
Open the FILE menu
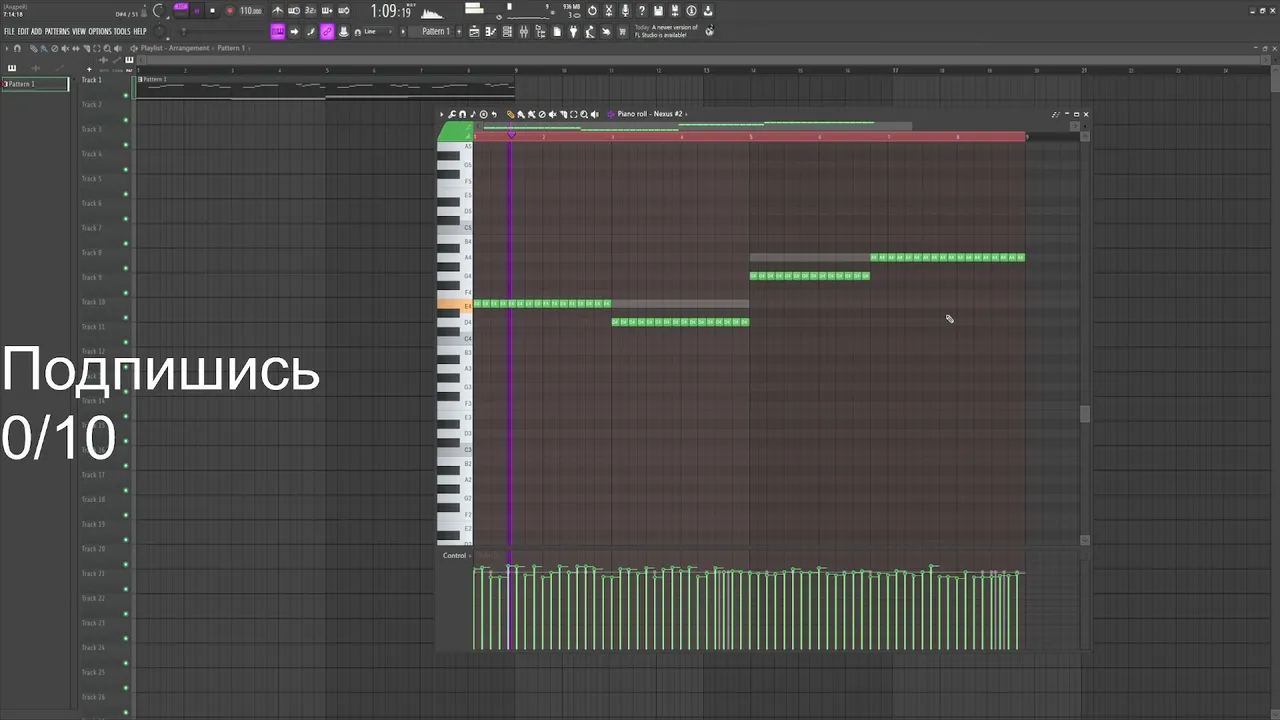click(9, 31)
